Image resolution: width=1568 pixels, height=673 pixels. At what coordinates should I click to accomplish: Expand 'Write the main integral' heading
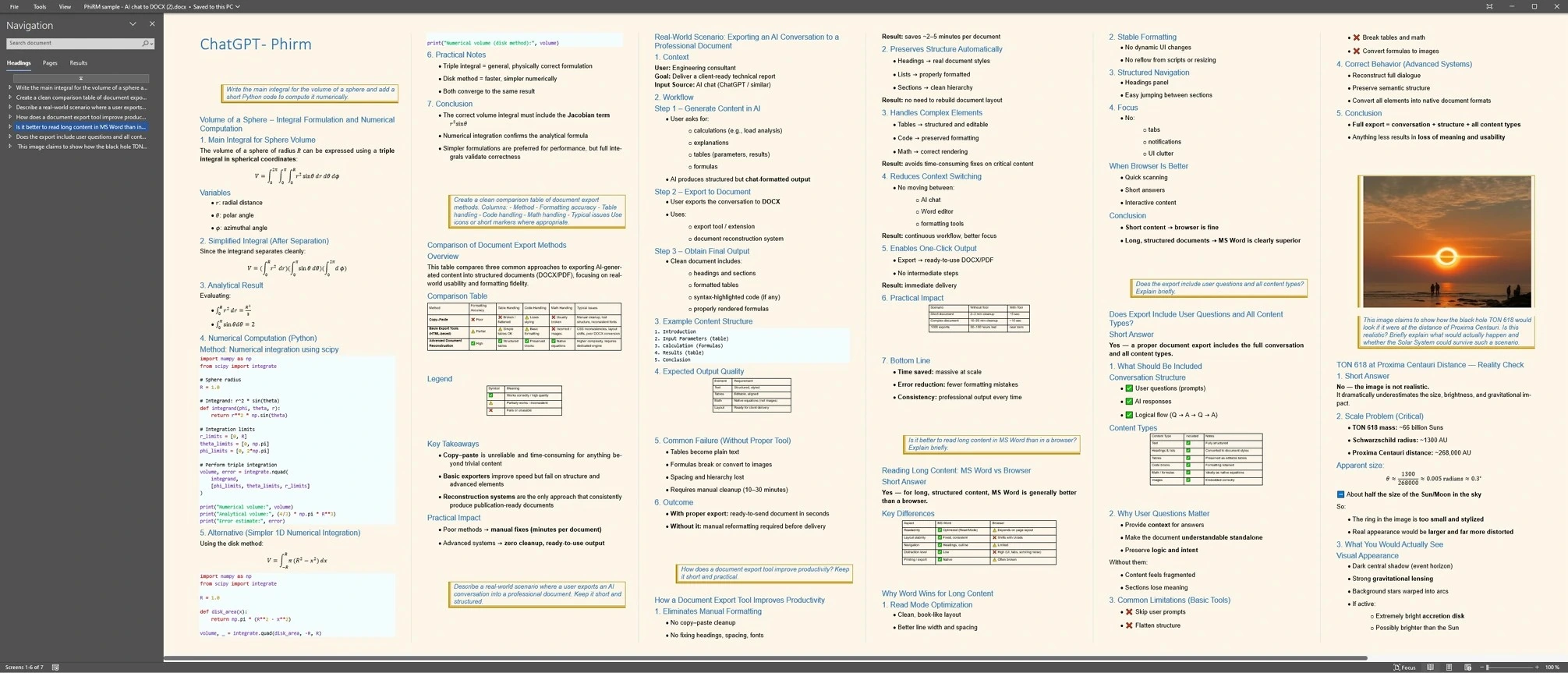click(x=10, y=88)
